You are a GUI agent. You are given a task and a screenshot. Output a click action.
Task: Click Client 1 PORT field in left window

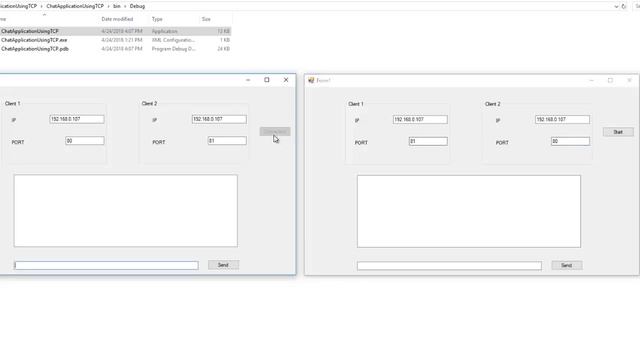[x=84, y=141]
